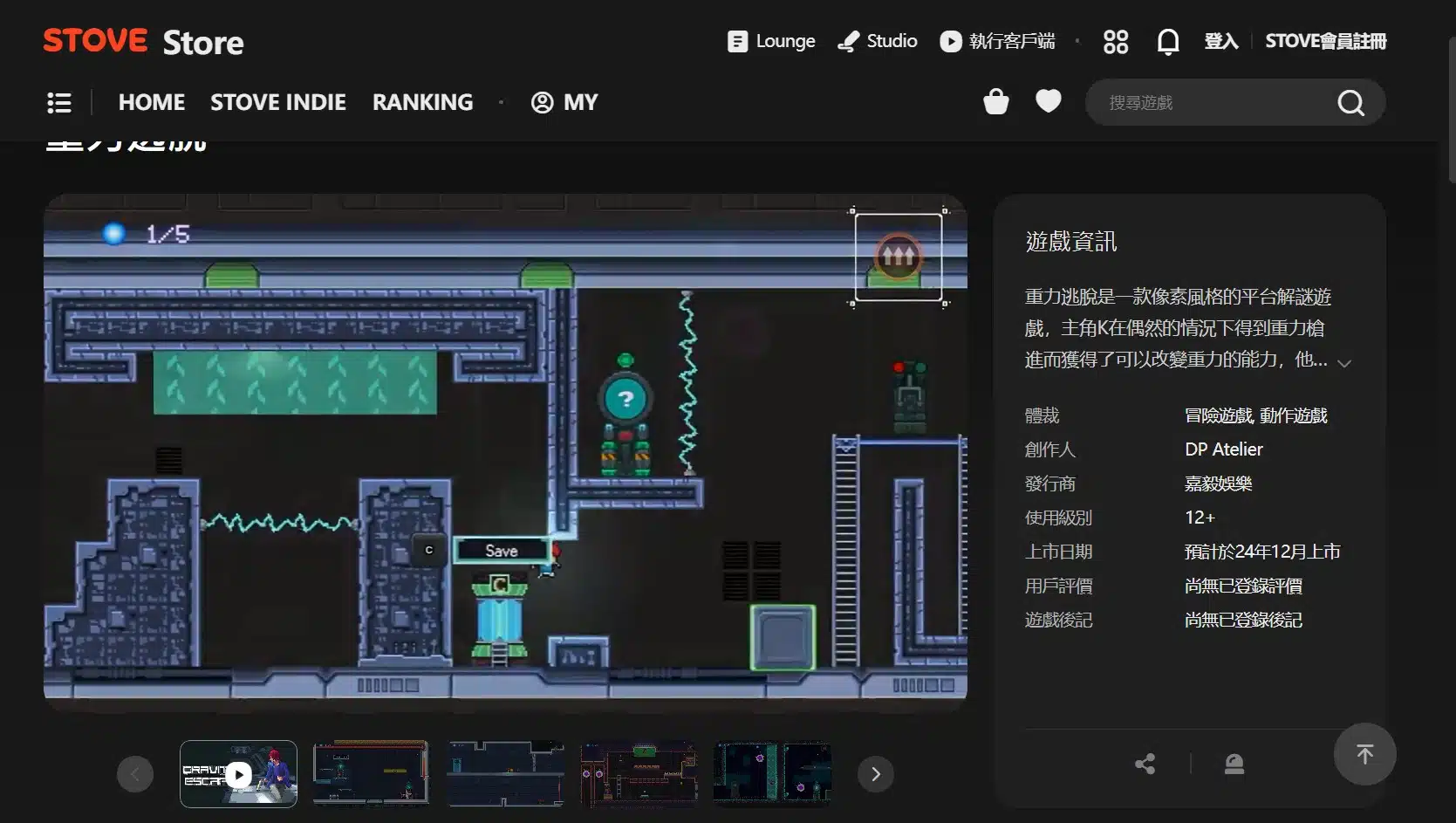Open the shopping bag cart icon
Image resolution: width=1456 pixels, height=823 pixels.
pyautogui.click(x=995, y=102)
